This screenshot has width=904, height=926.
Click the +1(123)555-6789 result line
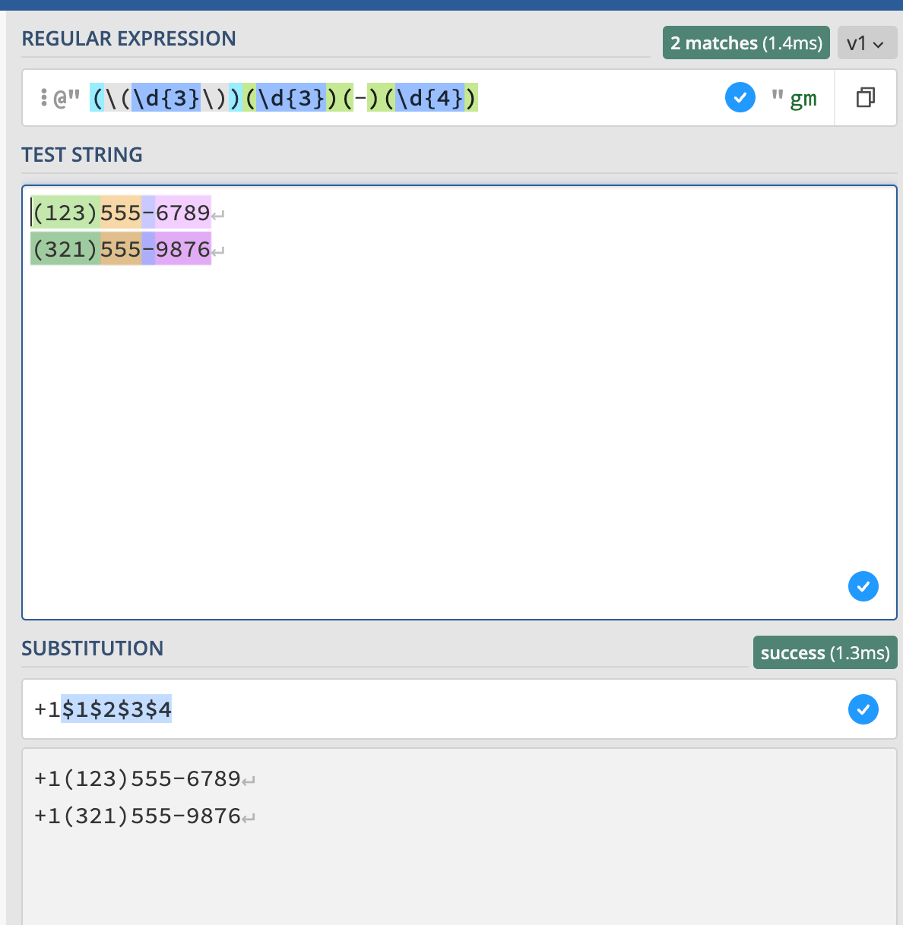[x=137, y=778]
